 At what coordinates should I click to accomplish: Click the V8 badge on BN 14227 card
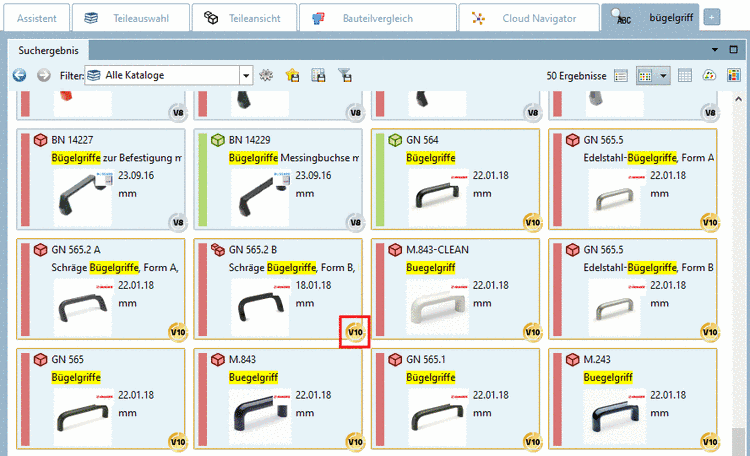pos(178,222)
